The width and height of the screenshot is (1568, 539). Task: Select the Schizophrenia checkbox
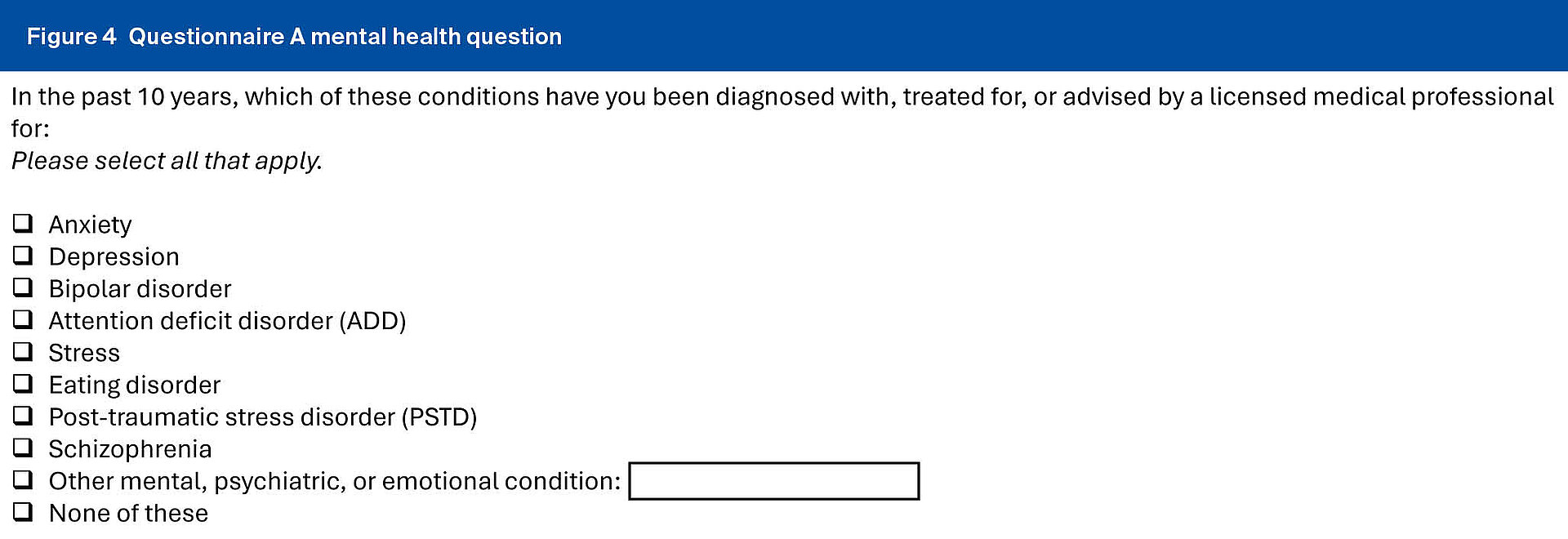(x=23, y=447)
